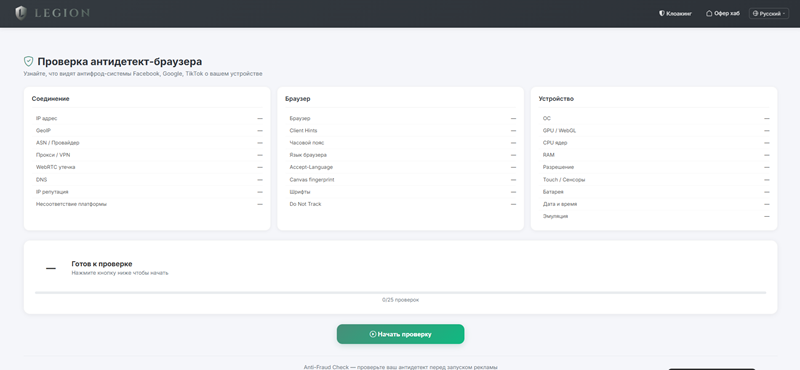Select the ASN / Провайдер row
800x370 pixels.
pos(147,143)
